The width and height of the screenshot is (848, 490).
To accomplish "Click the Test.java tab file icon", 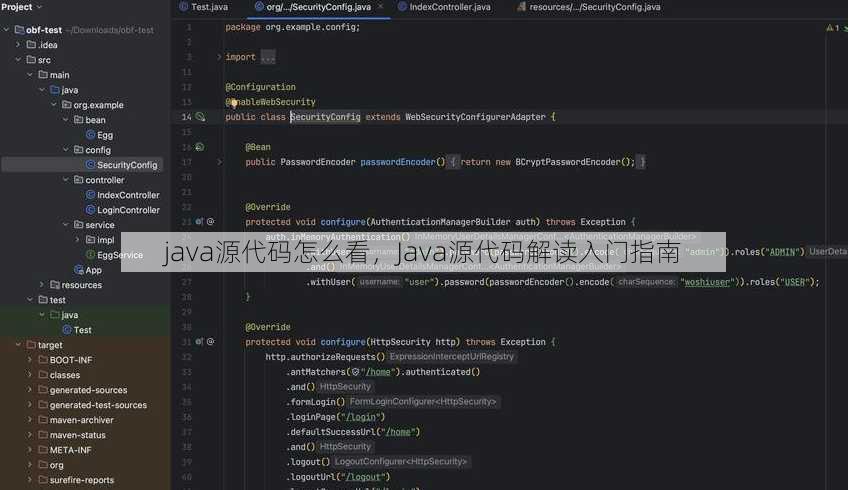I will coord(183,6).
